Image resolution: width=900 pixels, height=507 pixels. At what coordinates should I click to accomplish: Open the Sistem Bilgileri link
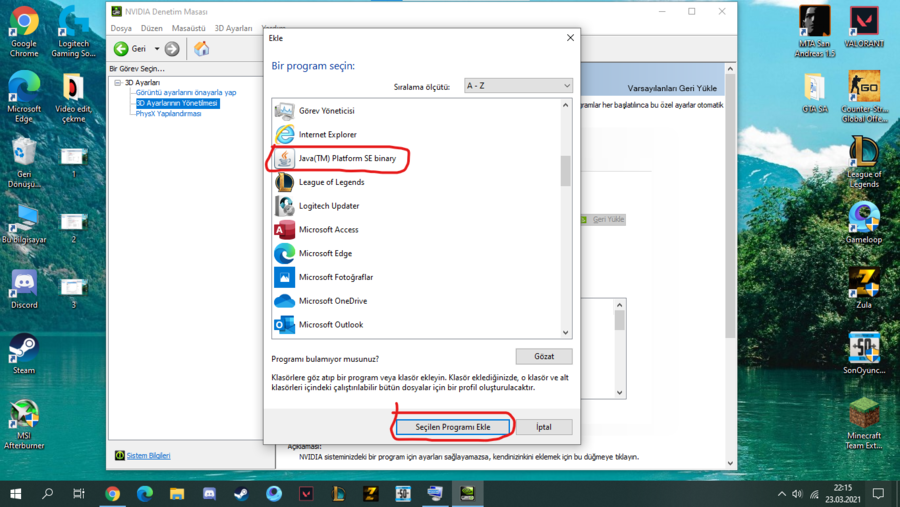147,456
